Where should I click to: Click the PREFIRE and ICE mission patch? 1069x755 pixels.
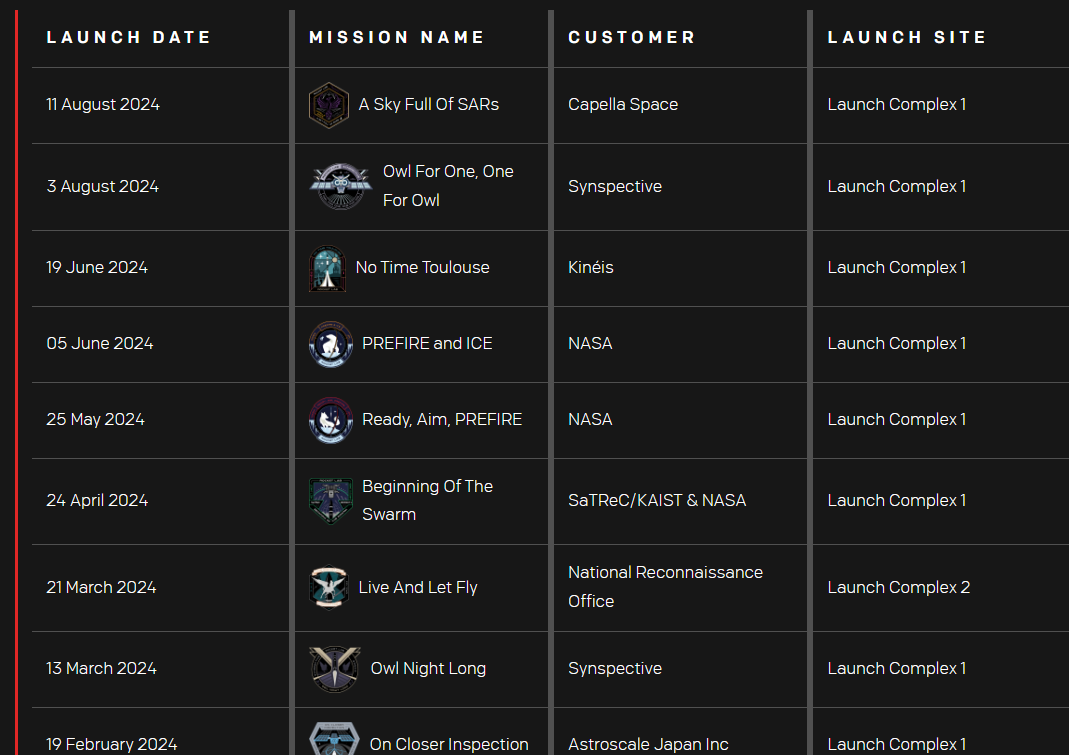pyautogui.click(x=331, y=344)
